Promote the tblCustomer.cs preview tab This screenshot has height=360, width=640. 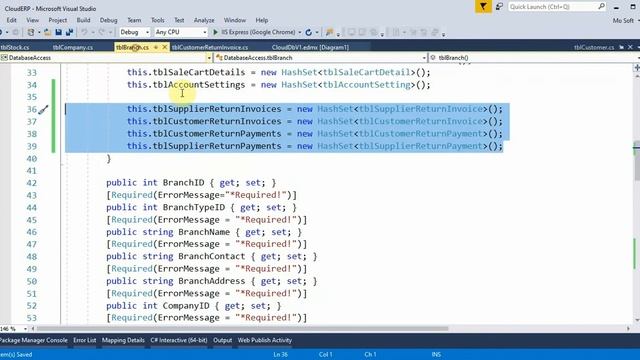621,47
